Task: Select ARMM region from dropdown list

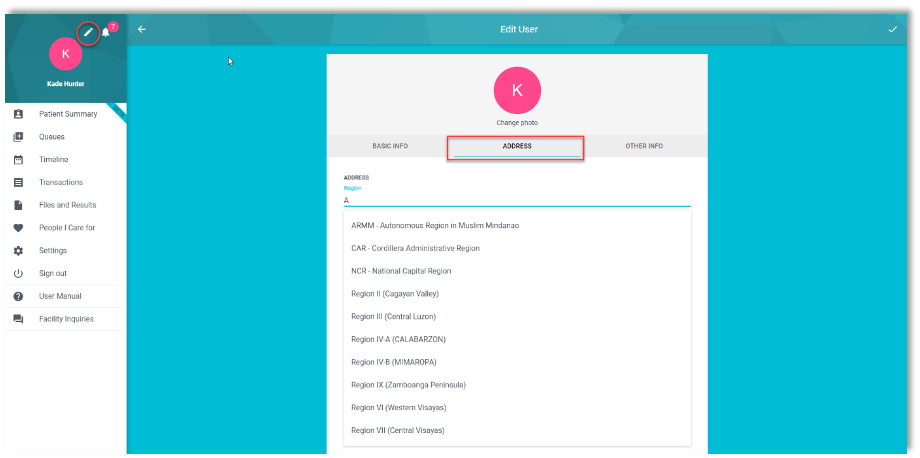Action: [435, 225]
